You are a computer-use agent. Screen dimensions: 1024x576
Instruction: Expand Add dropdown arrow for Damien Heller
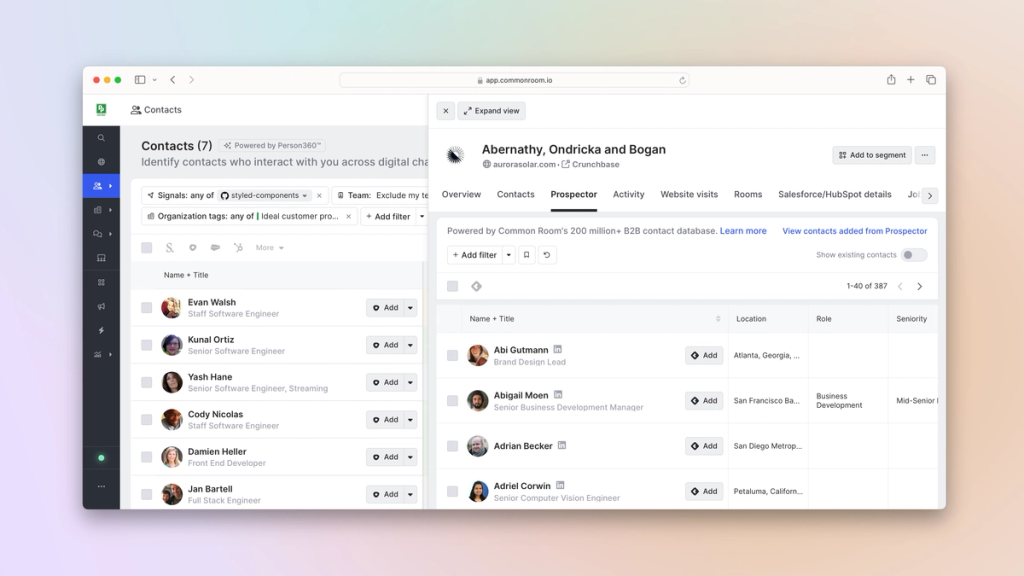tap(410, 457)
